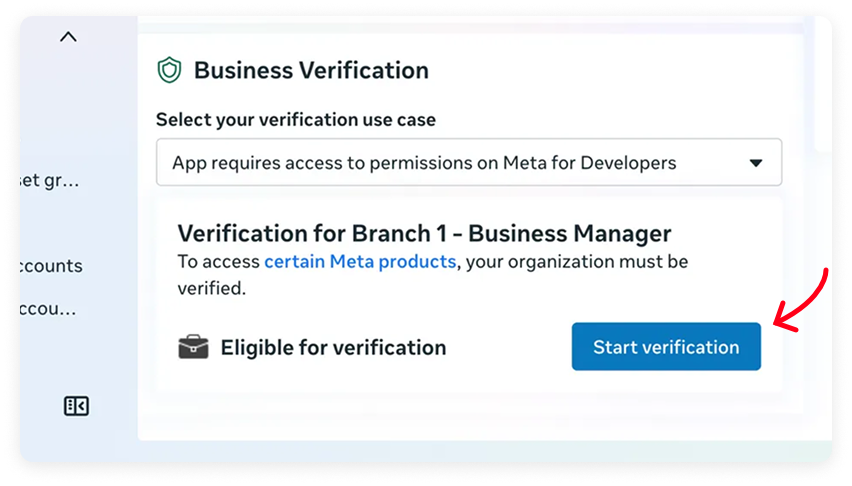
Task: Click the 'your organization must be' description text
Action: (x=578, y=262)
